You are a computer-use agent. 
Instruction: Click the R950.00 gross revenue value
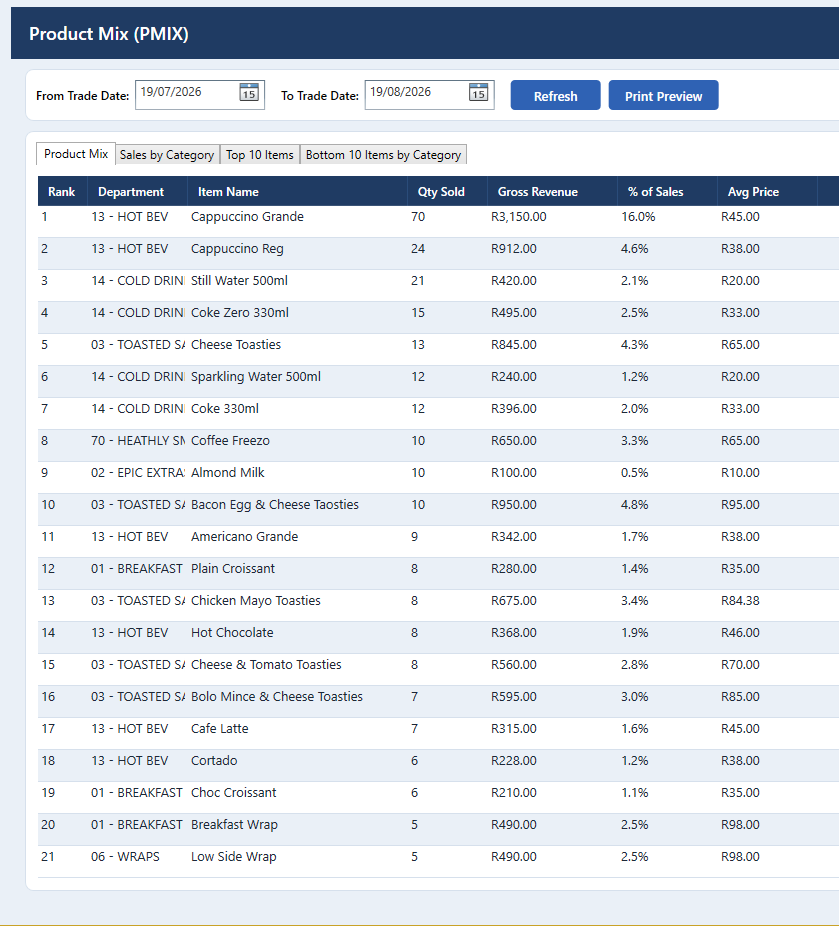point(514,505)
